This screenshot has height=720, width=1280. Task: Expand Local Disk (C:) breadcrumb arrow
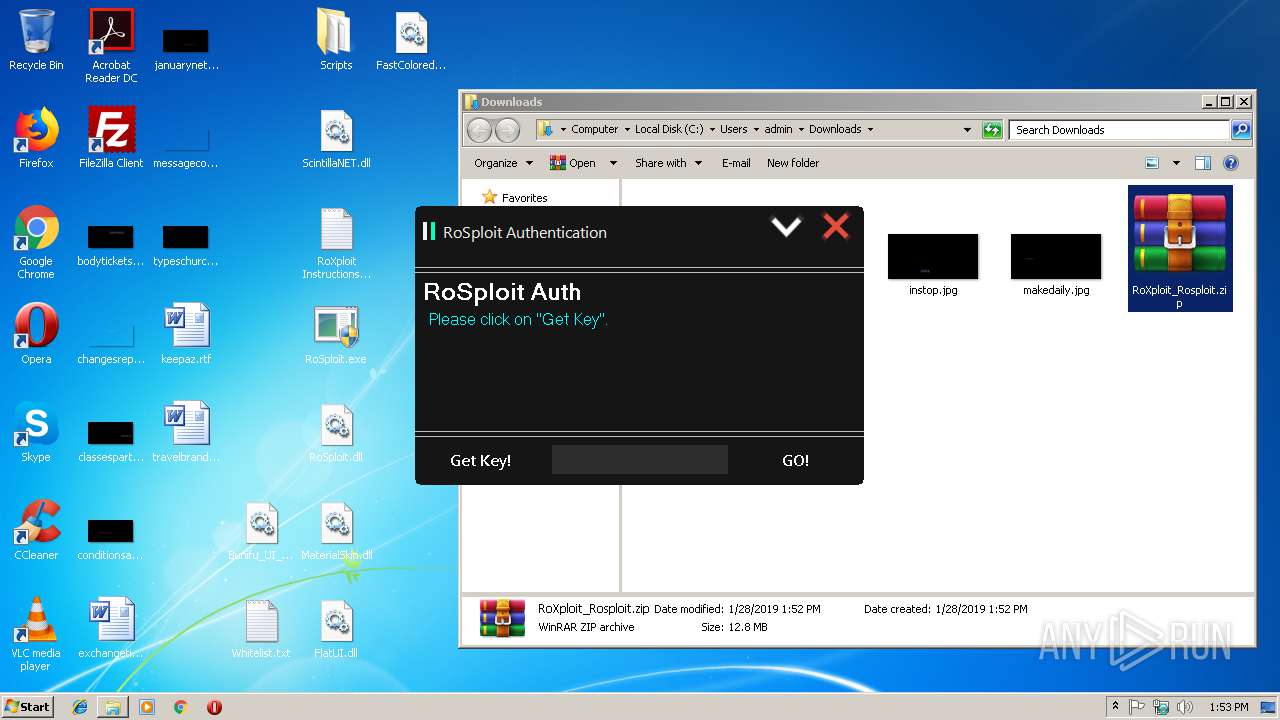[x=711, y=129]
